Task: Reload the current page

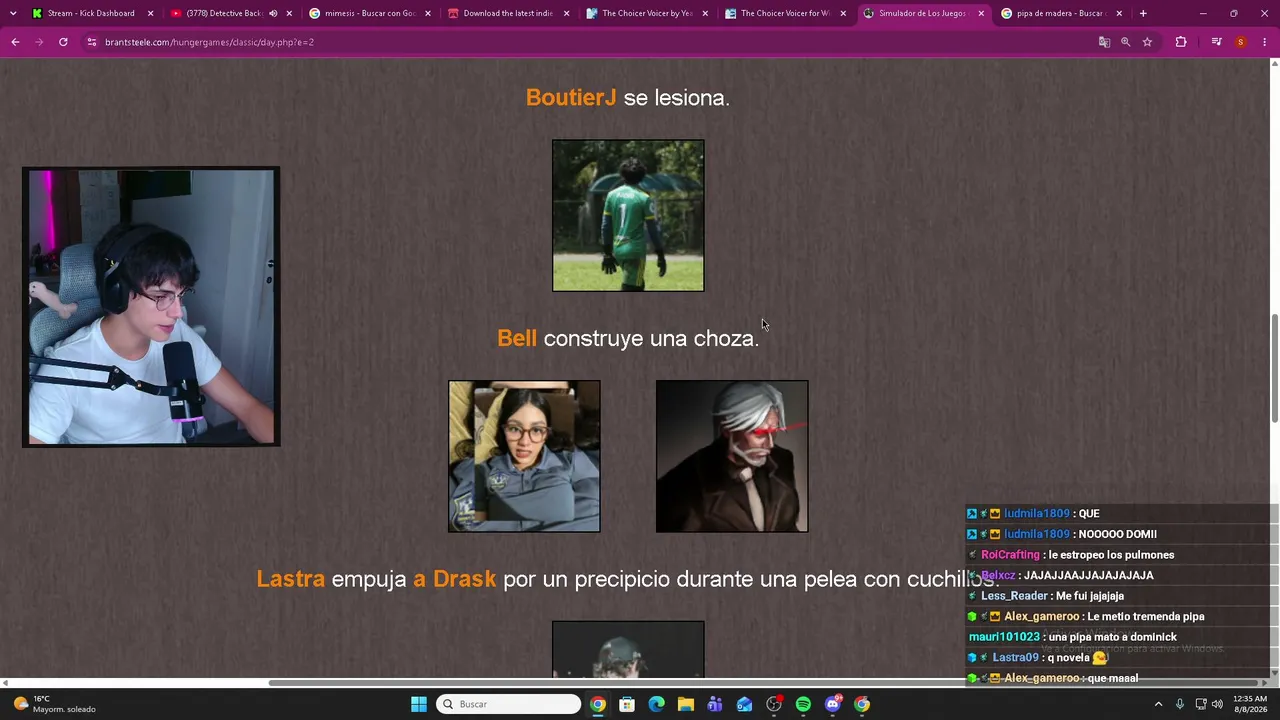Action: click(63, 42)
